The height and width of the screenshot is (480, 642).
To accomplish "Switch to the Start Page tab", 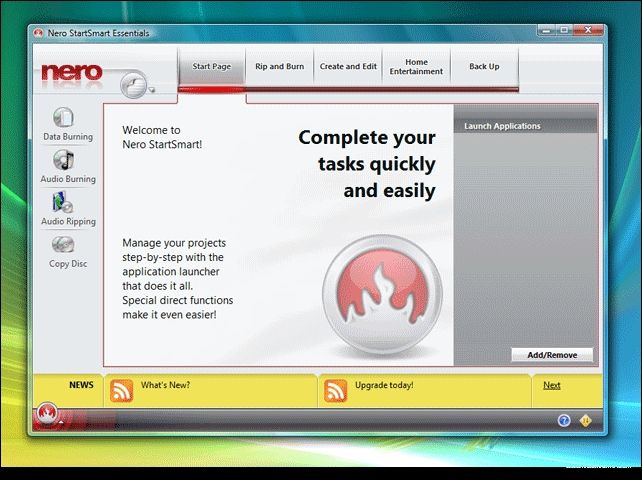I will pyautogui.click(x=212, y=66).
